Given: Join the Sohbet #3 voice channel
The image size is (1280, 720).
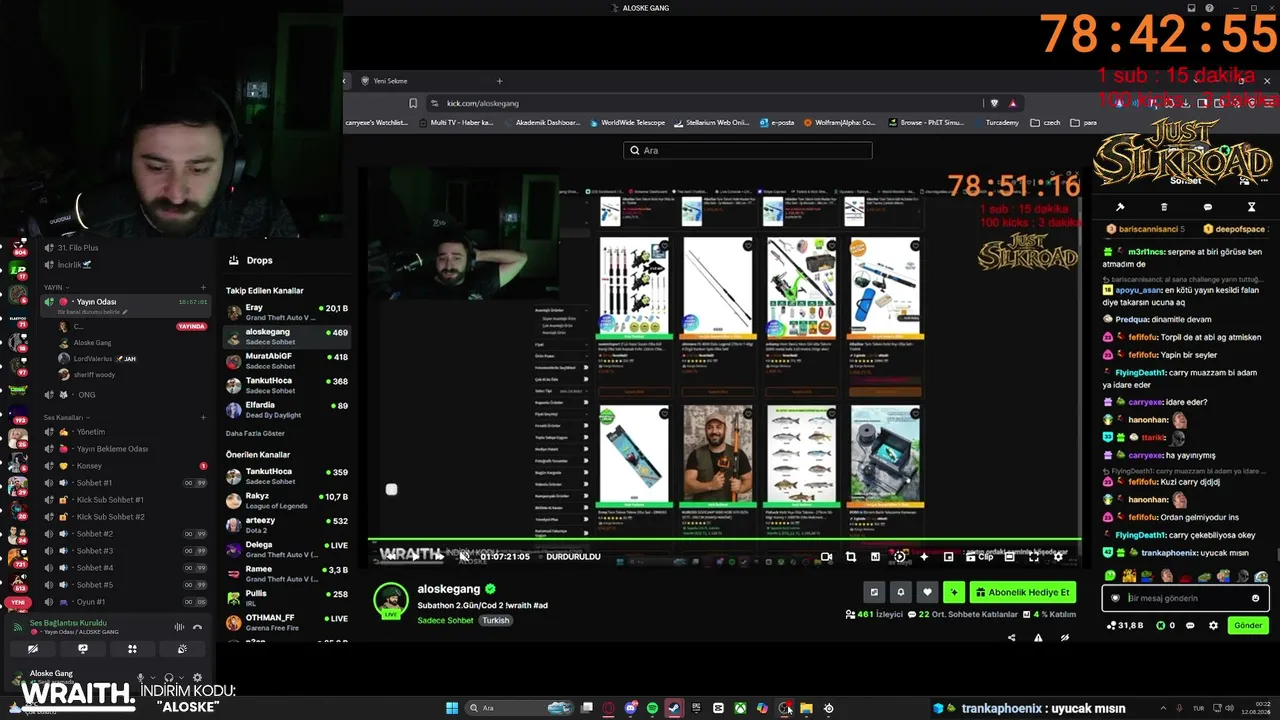Looking at the screenshot, I should [125, 551].
